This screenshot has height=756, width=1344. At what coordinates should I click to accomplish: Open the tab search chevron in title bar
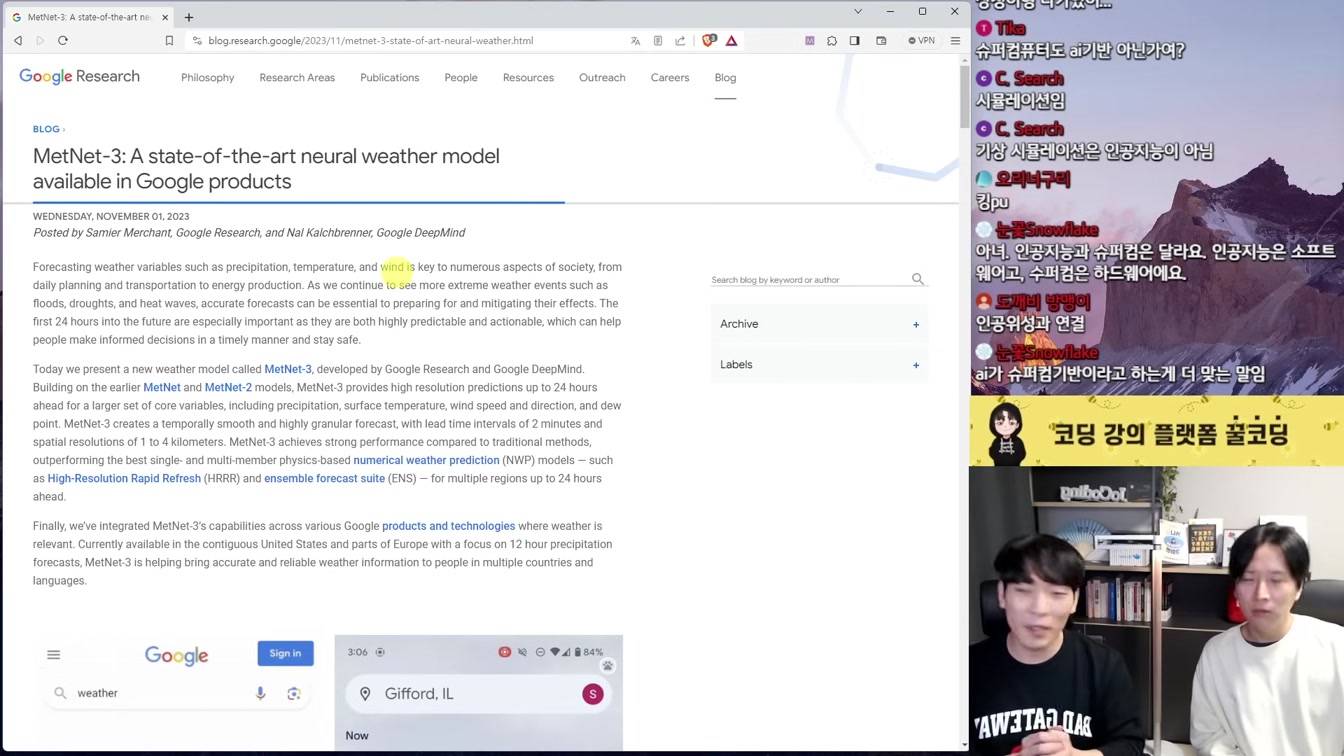tap(858, 11)
